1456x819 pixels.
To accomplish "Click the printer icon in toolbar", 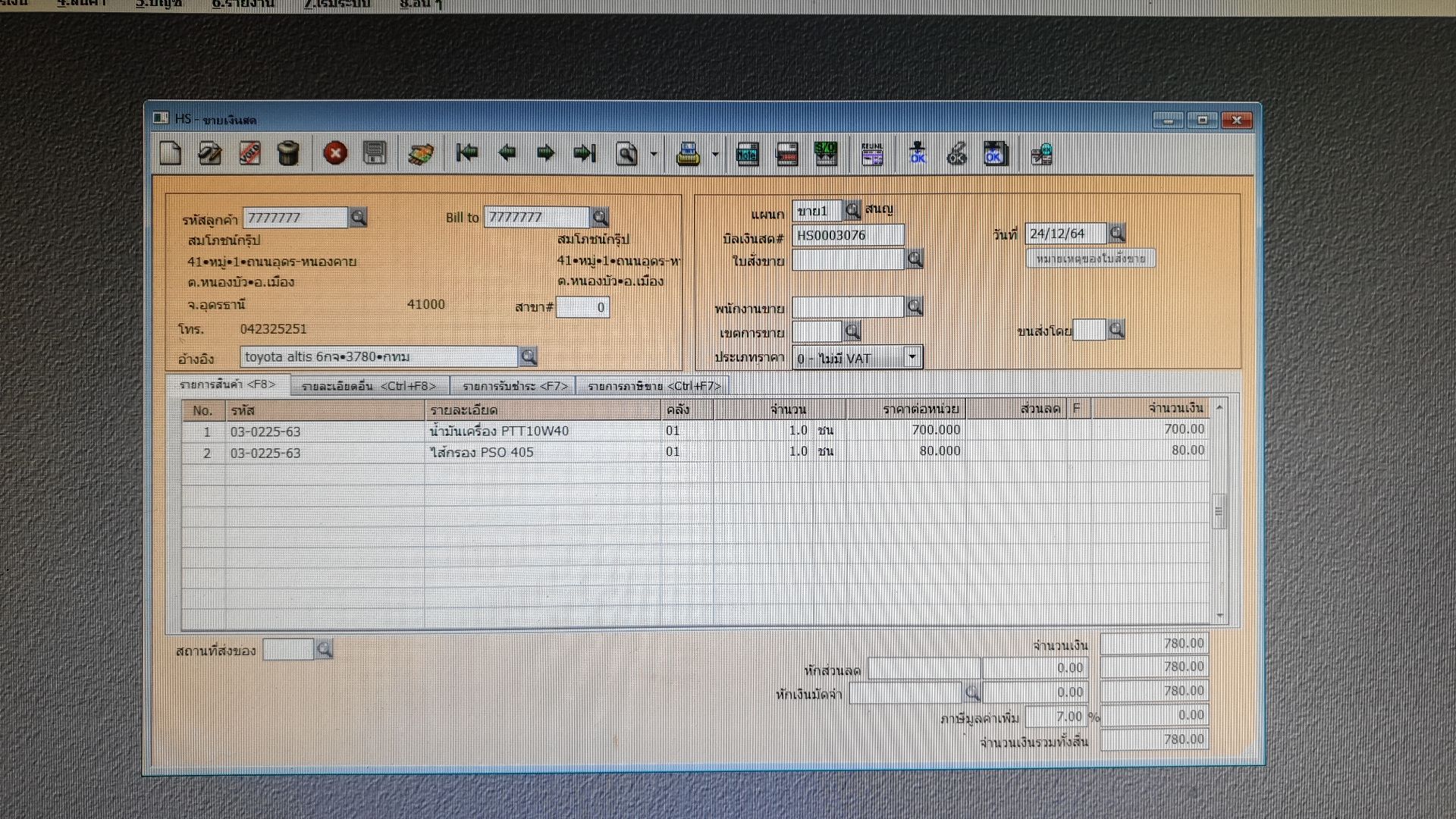I will click(x=688, y=154).
